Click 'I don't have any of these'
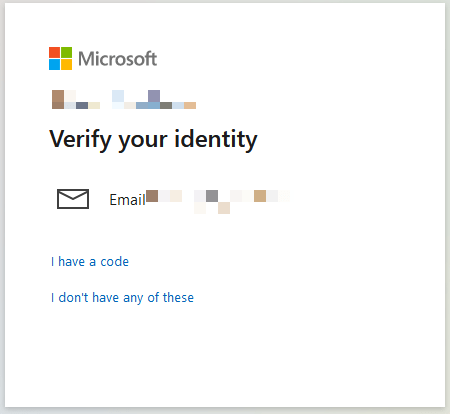The width and height of the screenshot is (450, 414). point(122,298)
